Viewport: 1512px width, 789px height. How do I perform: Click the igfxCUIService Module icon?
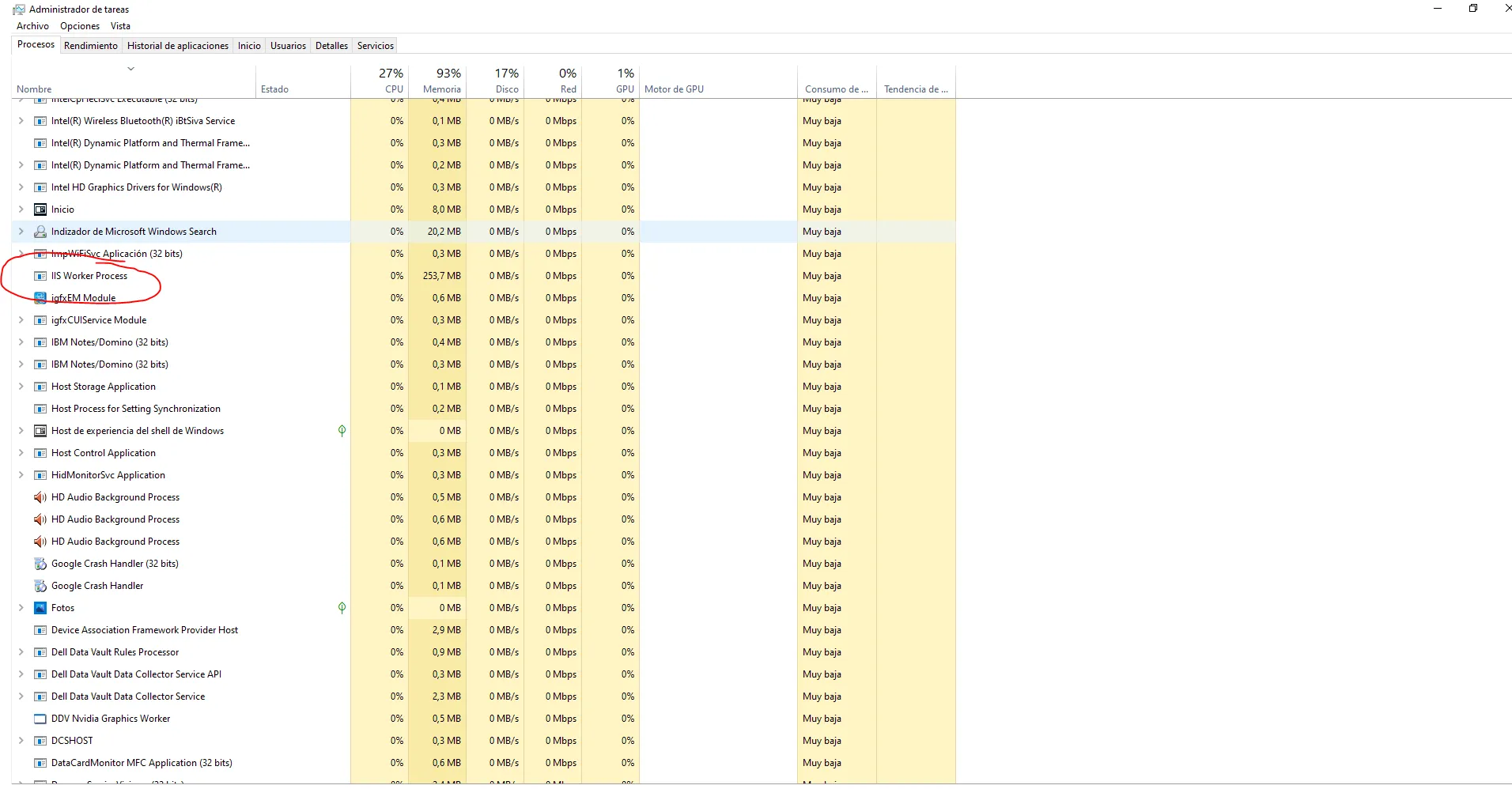point(40,320)
